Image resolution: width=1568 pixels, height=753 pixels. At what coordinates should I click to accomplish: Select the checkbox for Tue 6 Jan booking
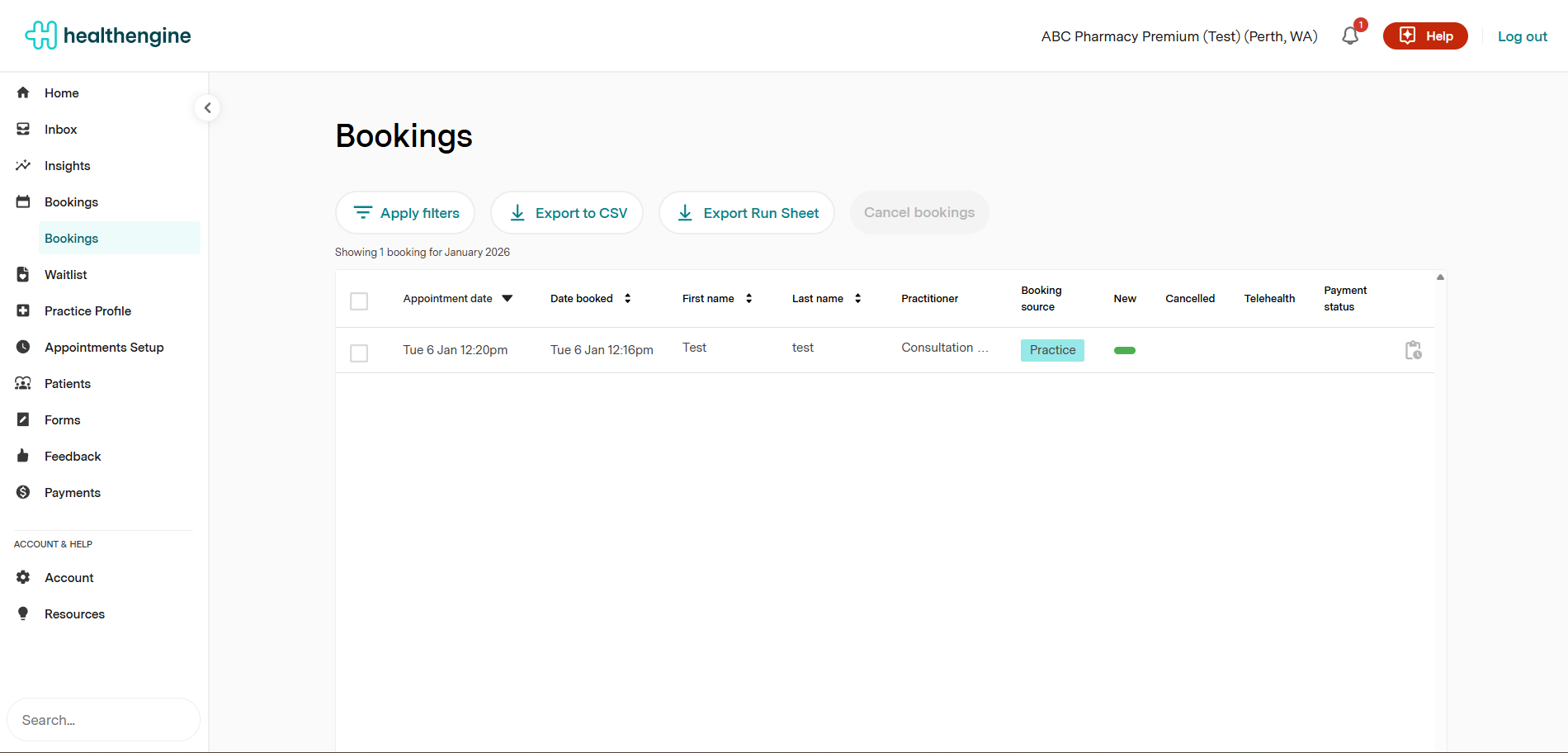pyautogui.click(x=359, y=353)
